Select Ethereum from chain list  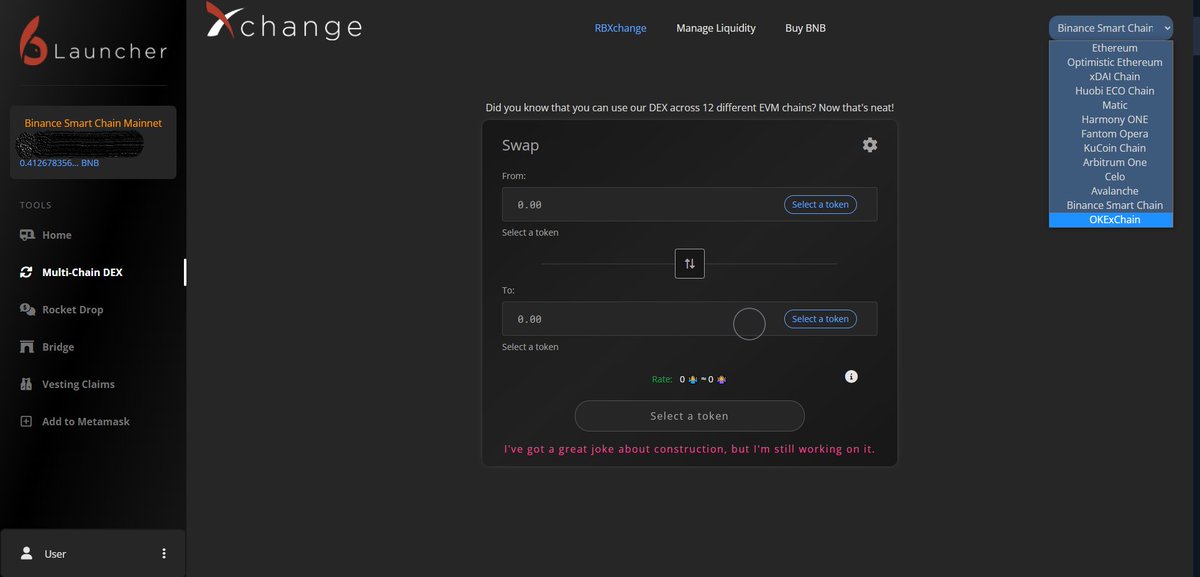coord(1111,48)
